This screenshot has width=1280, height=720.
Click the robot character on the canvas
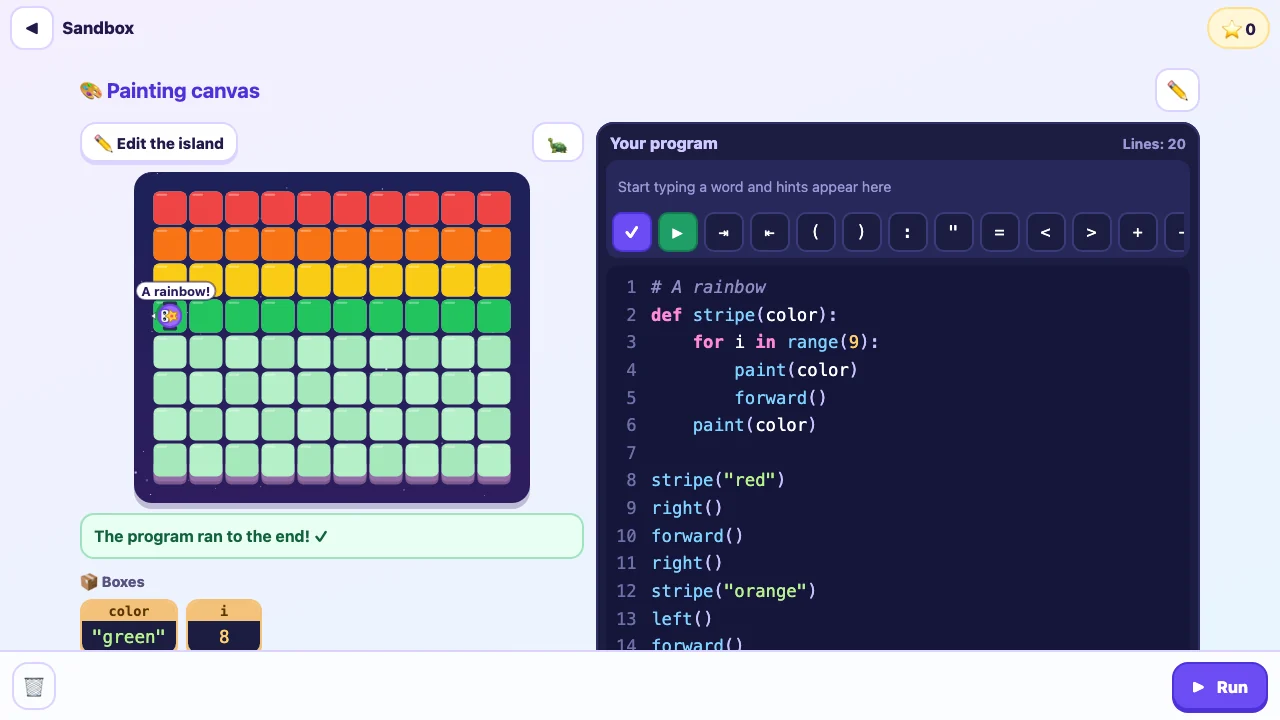tap(170, 316)
